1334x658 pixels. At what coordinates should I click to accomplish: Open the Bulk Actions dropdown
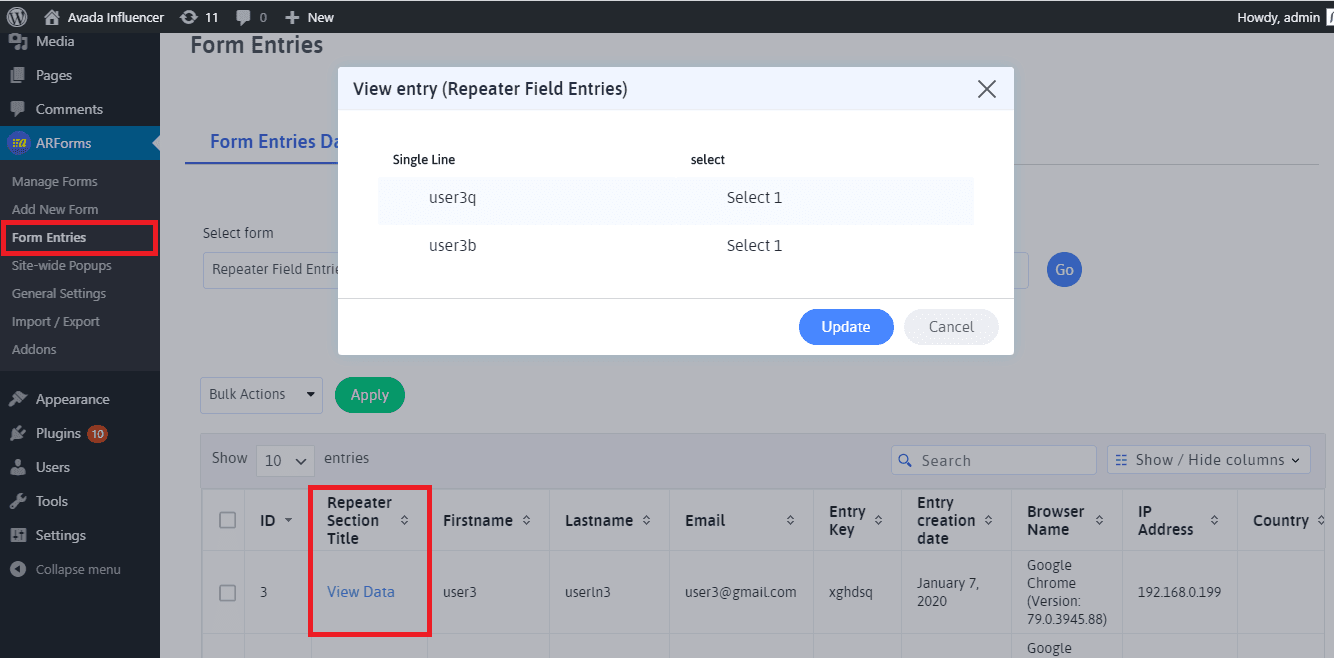(261, 394)
